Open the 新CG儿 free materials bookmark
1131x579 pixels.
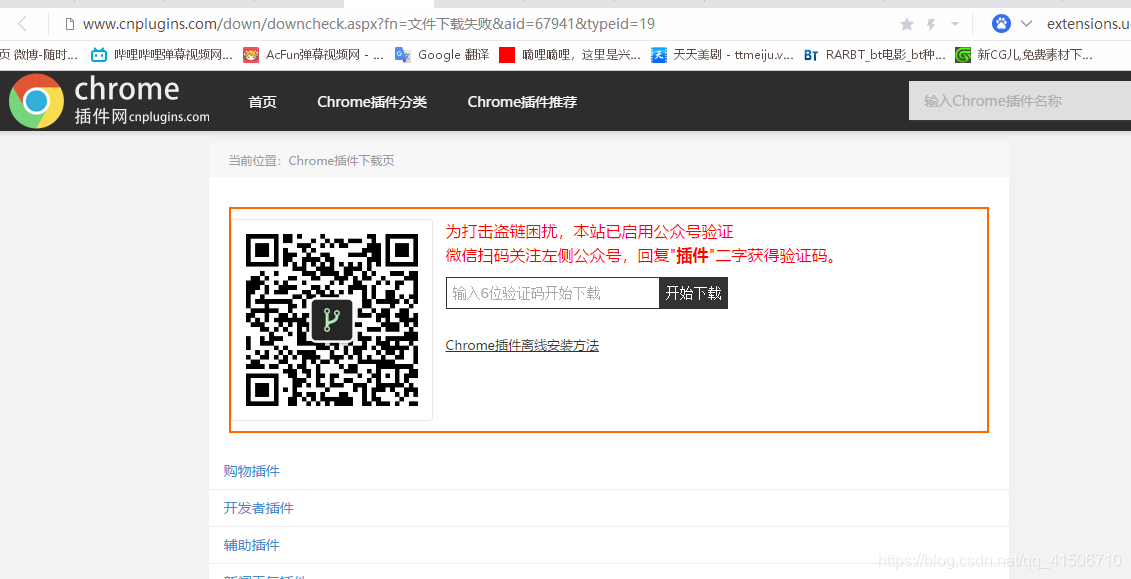point(1024,54)
